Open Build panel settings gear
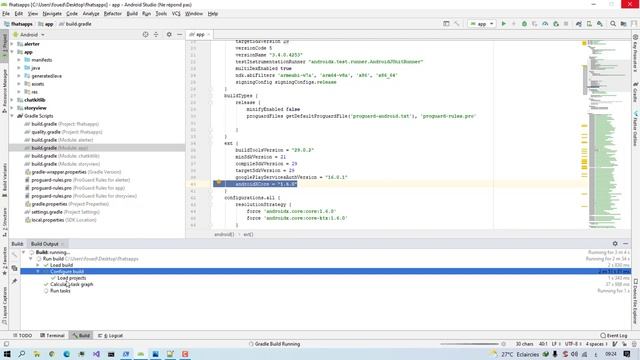 point(615,244)
